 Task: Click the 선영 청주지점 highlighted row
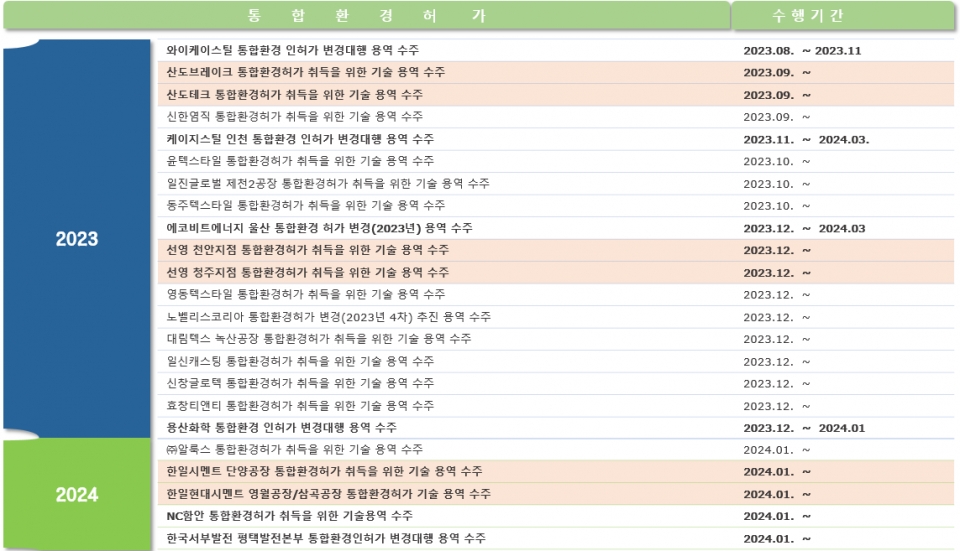pyautogui.click(x=308, y=272)
